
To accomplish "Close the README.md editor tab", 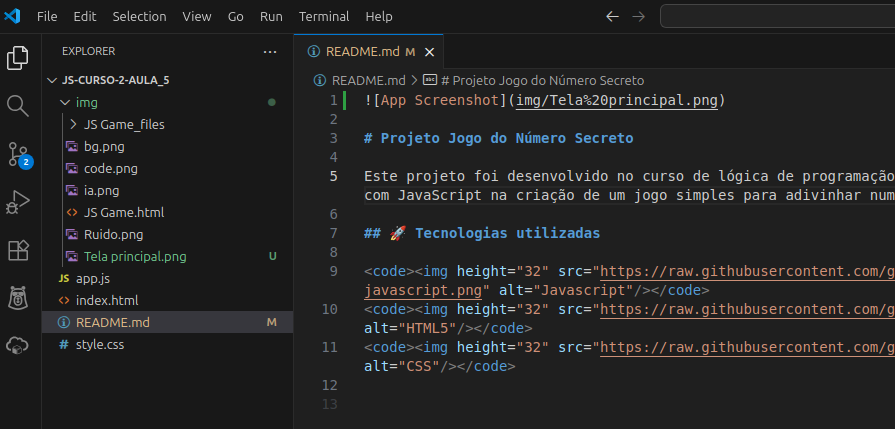I will (430, 52).
